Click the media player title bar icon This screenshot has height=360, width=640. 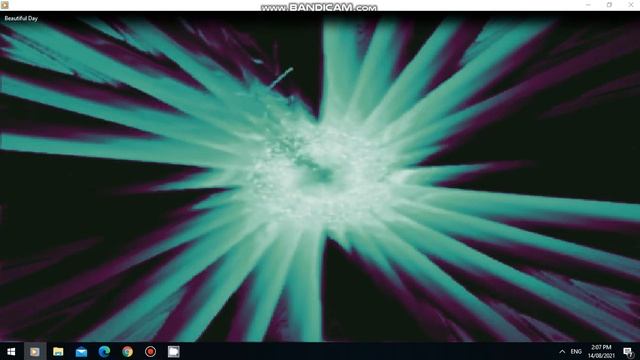click(x=4, y=5)
